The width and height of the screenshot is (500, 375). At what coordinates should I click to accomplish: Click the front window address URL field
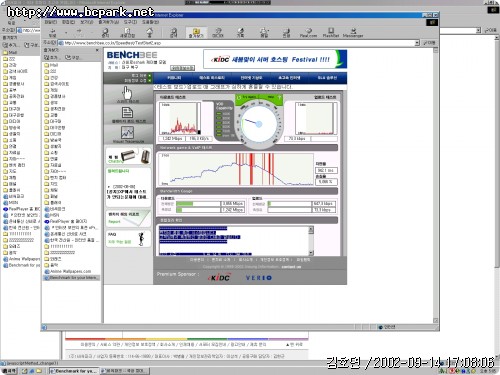(238, 43)
